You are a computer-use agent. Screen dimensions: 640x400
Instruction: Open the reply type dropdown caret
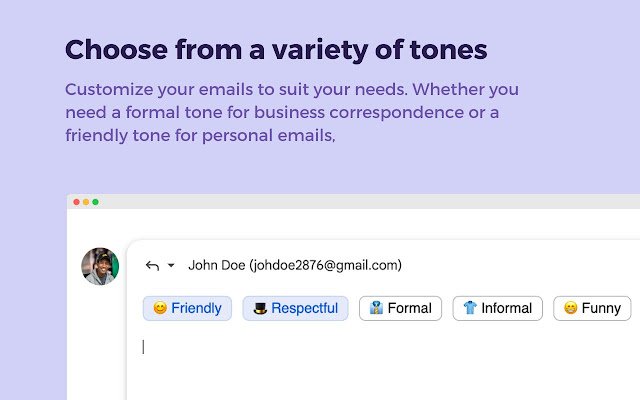coord(171,266)
